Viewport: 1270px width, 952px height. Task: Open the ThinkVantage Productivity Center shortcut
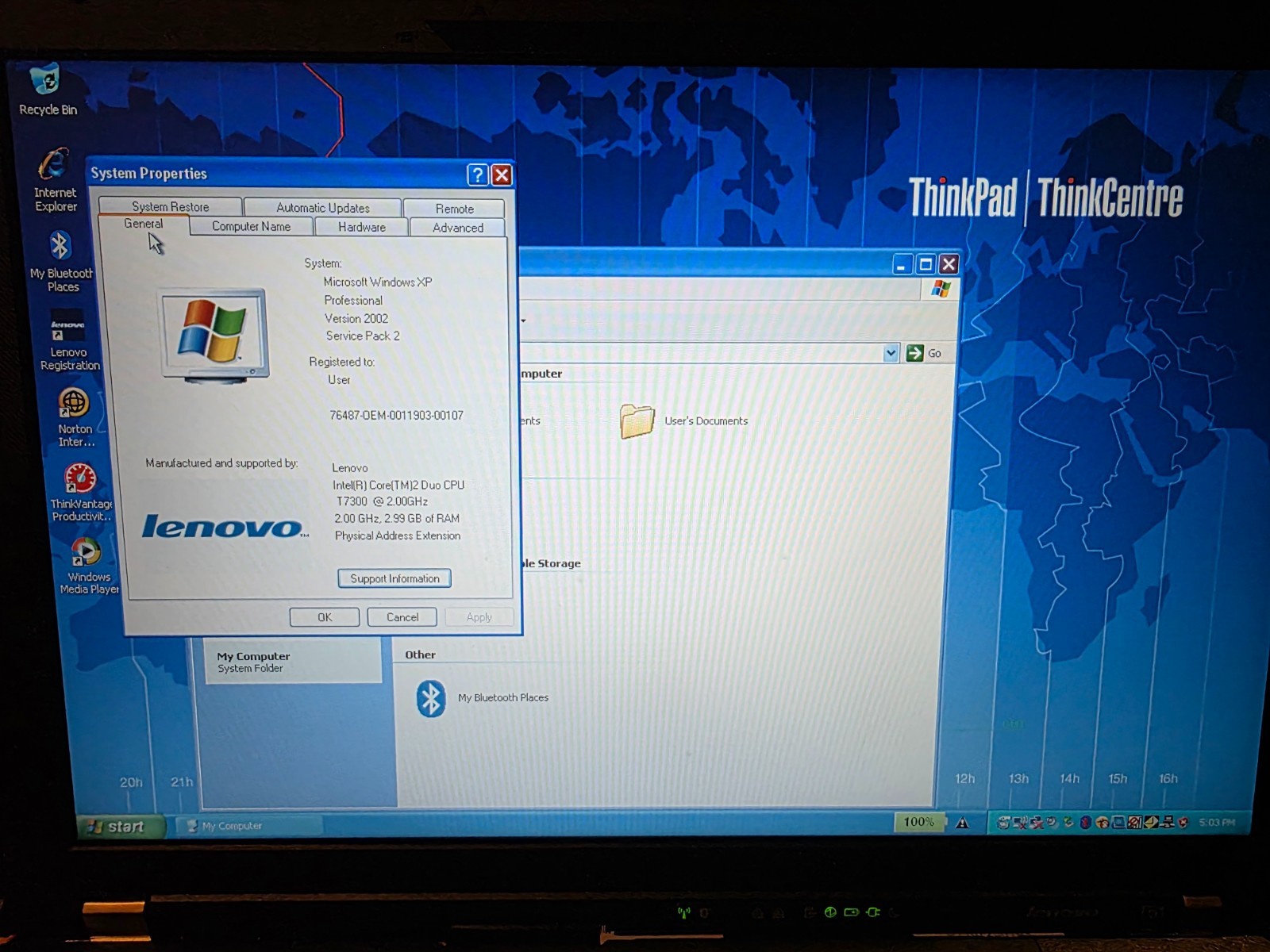pyautogui.click(x=81, y=492)
